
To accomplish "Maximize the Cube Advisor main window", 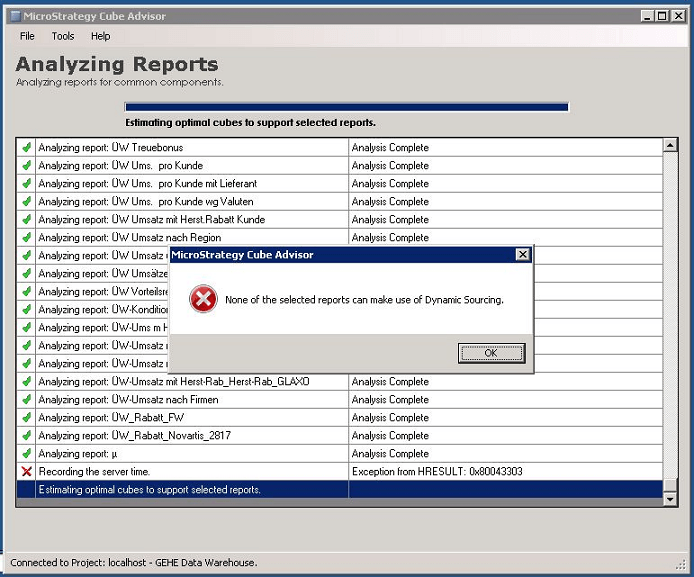I will (662, 16).
